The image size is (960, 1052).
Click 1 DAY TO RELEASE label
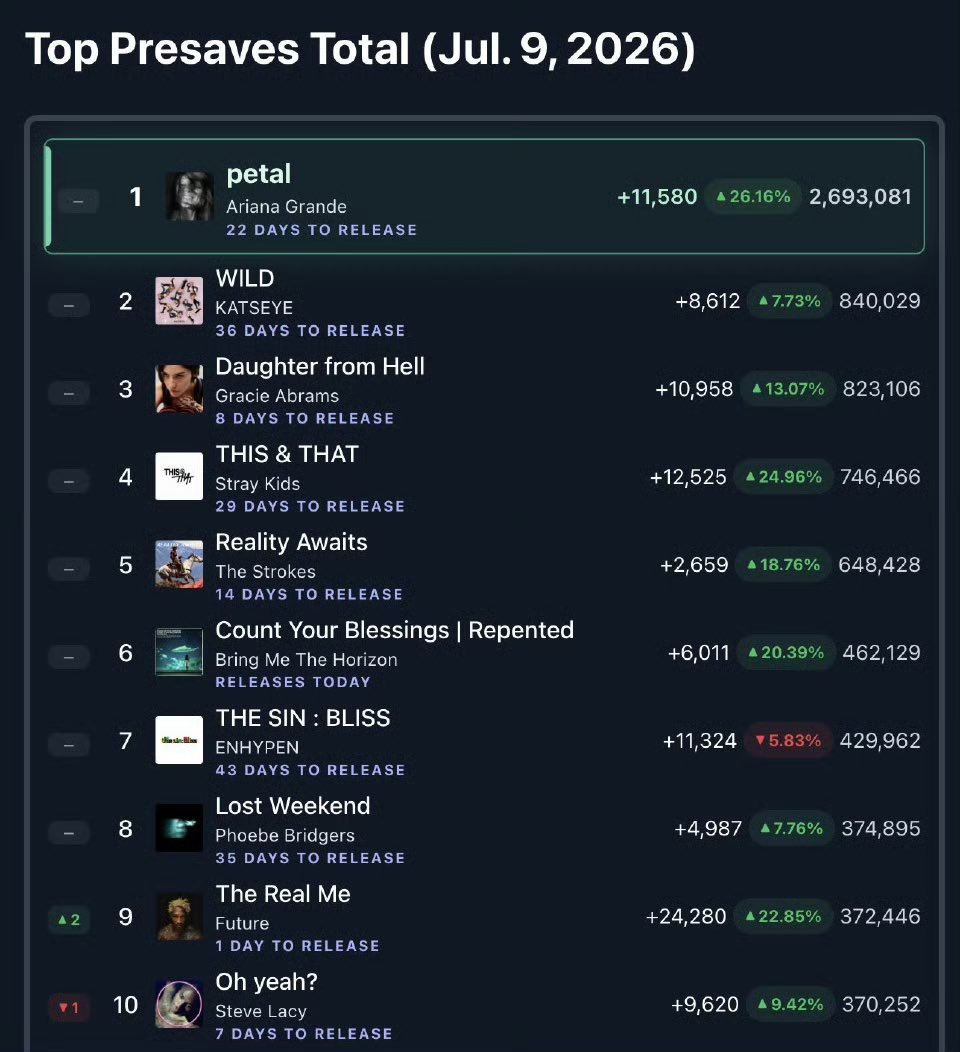click(297, 946)
